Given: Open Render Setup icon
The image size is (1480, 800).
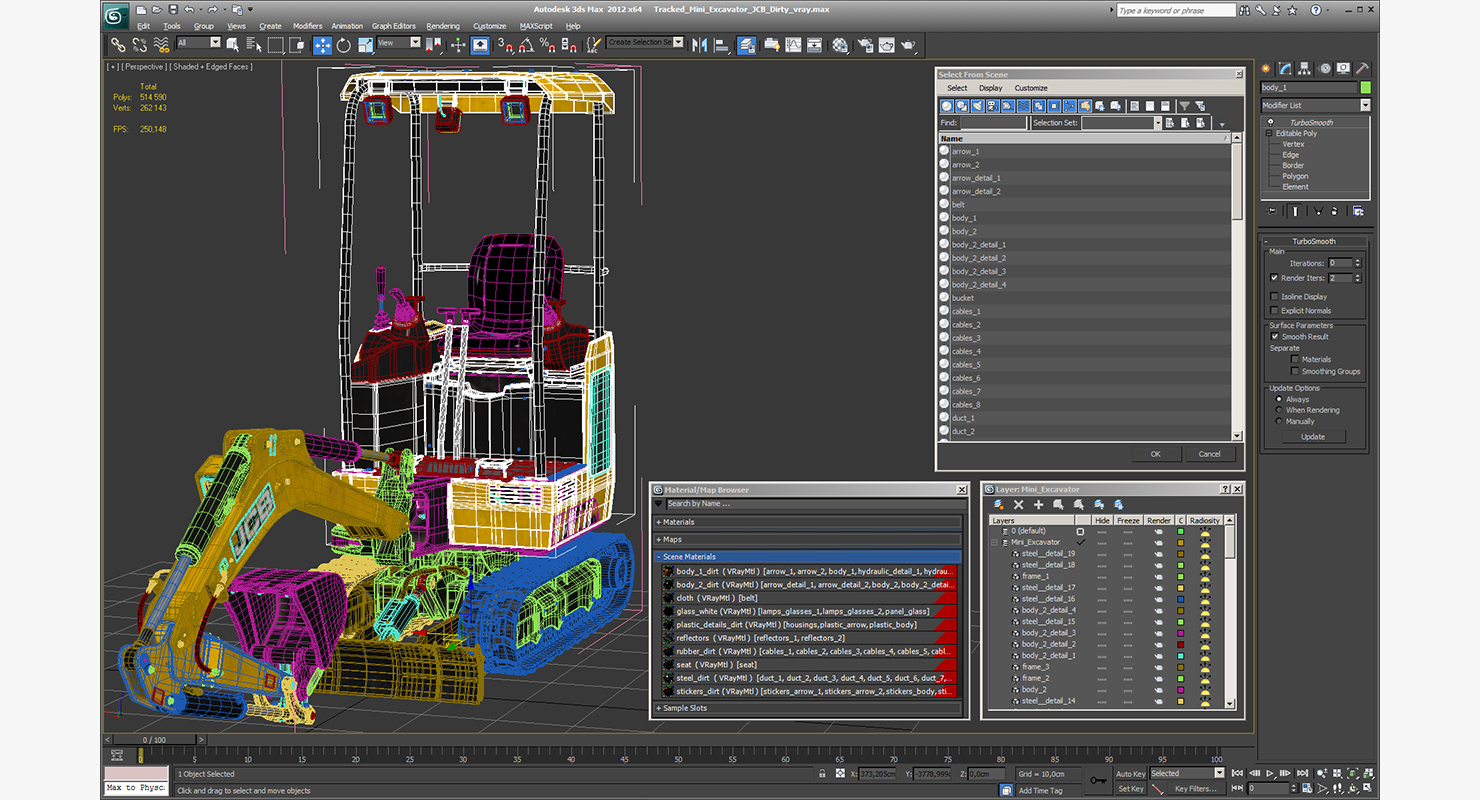Looking at the screenshot, I should pyautogui.click(x=864, y=44).
